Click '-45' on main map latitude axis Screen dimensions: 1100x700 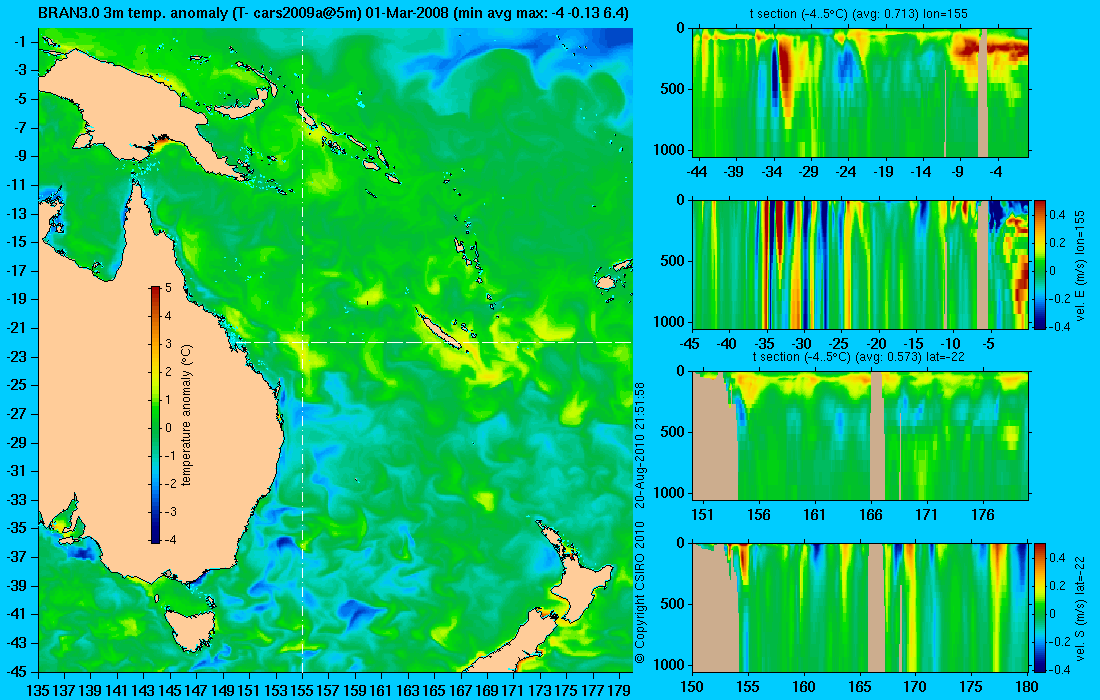click(20, 671)
